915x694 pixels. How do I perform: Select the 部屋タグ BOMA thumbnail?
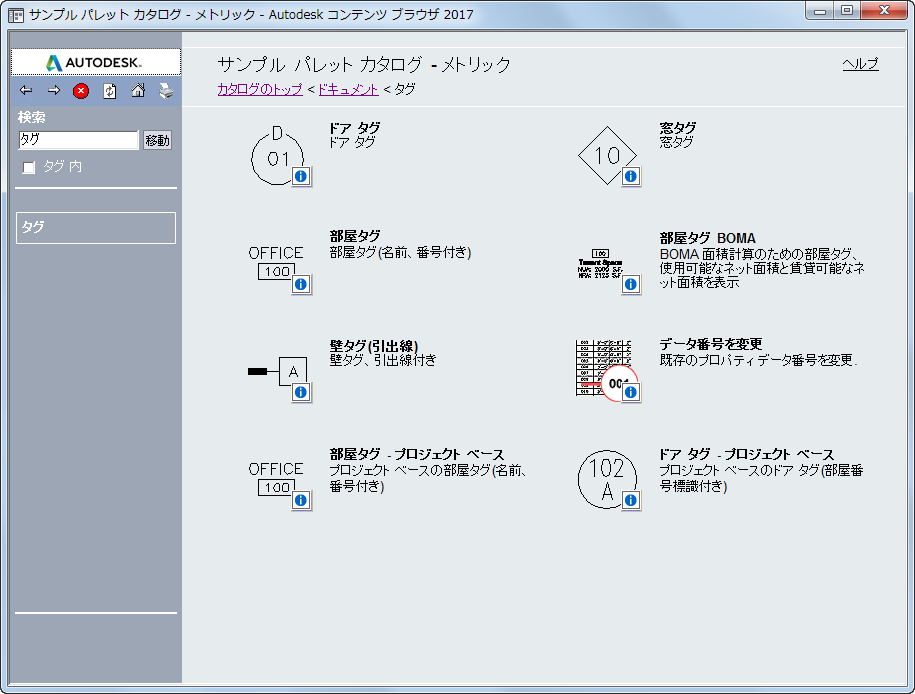[x=601, y=264]
